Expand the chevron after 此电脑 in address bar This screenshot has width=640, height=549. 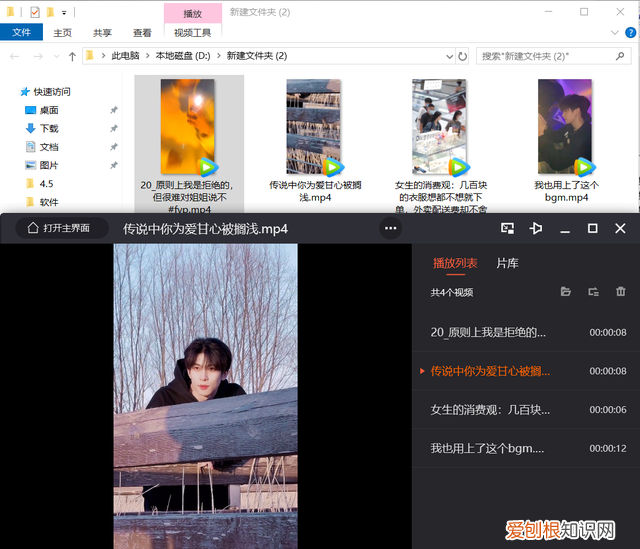[147, 56]
